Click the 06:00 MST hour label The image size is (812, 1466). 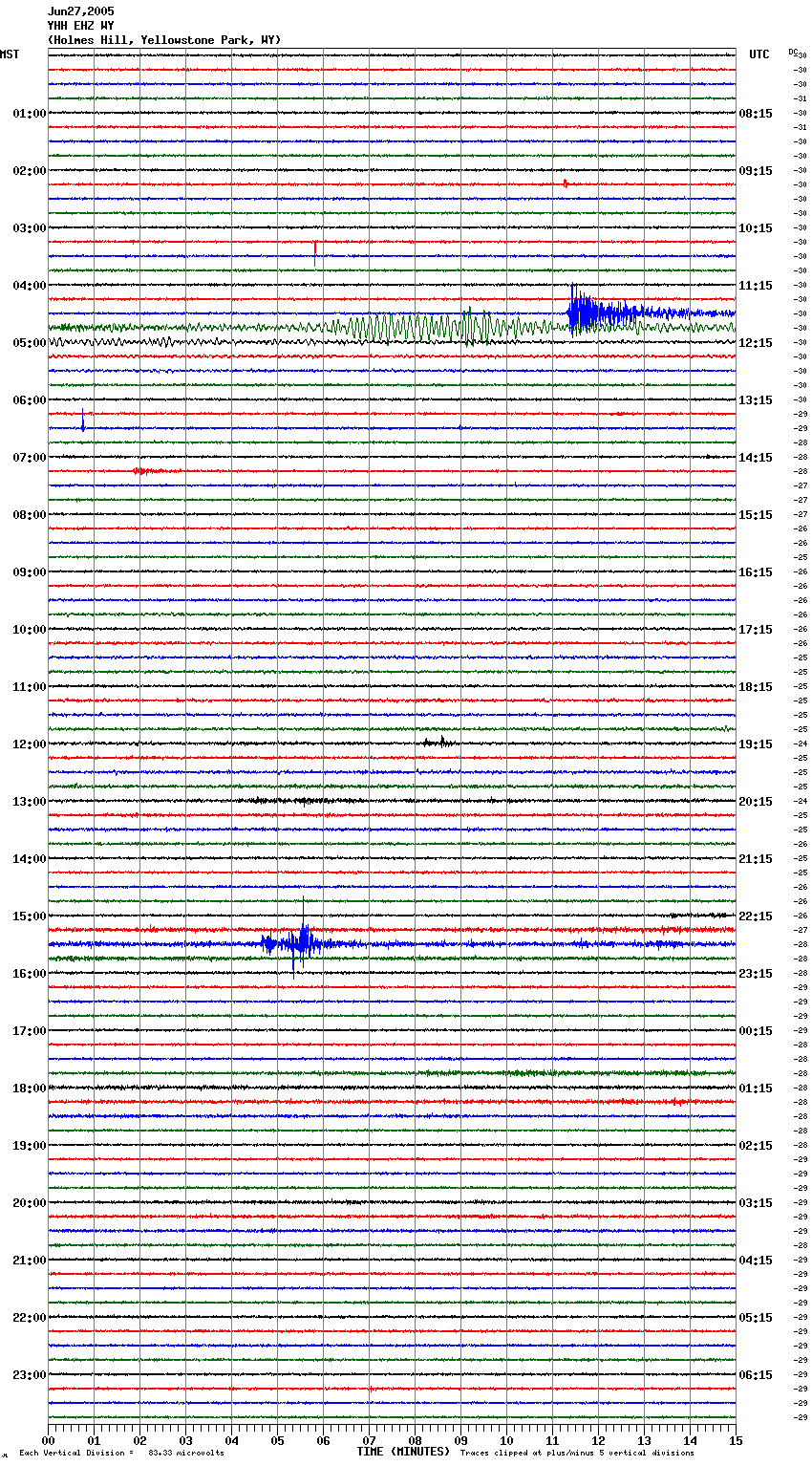(30, 400)
